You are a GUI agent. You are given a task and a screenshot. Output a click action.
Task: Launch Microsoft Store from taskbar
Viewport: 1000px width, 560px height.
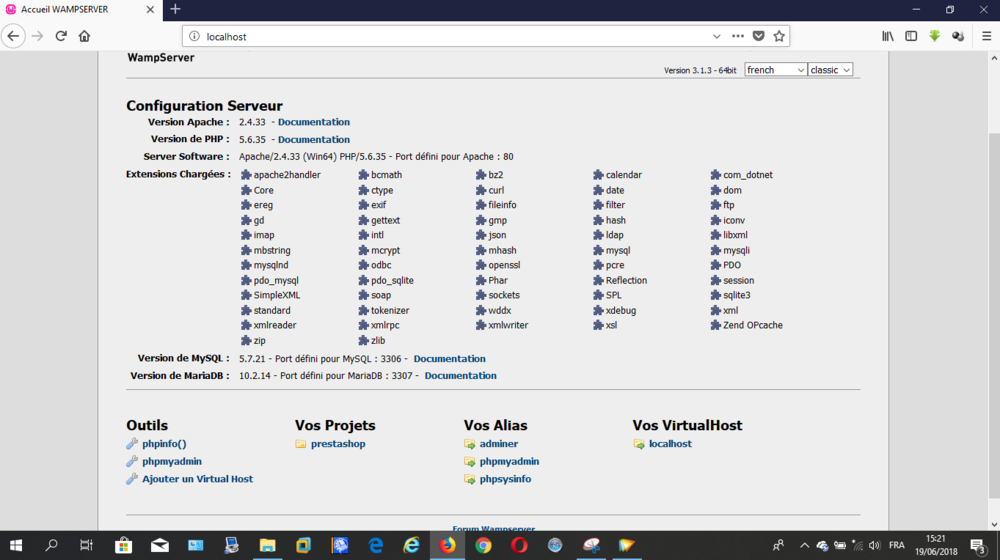123,545
